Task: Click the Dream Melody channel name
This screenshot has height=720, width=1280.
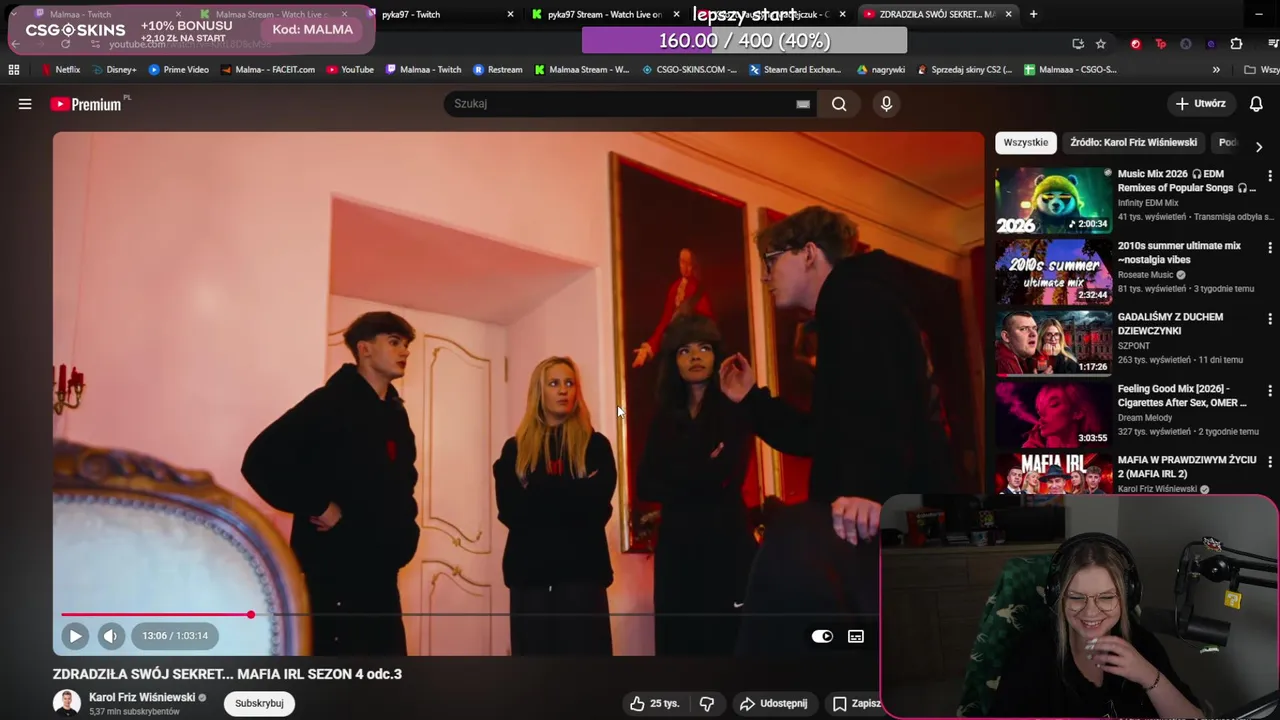Action: coord(1145,418)
